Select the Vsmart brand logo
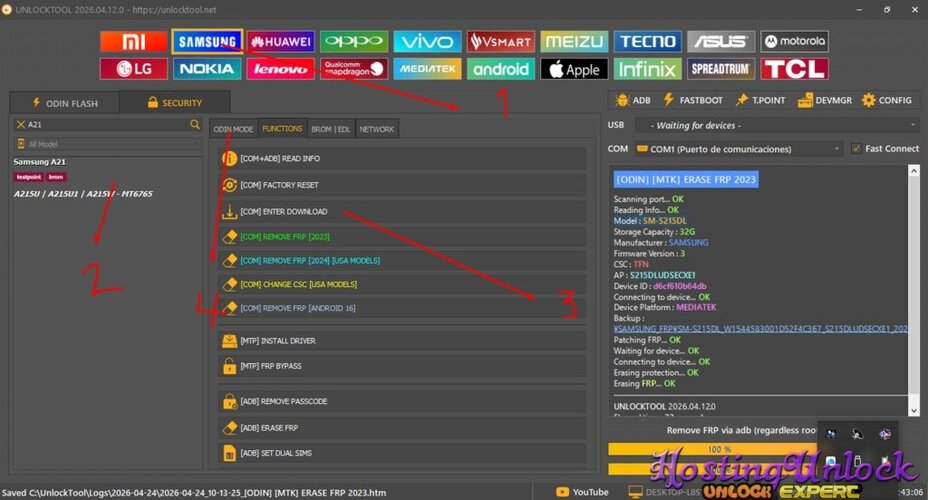928x500 pixels. click(x=501, y=41)
